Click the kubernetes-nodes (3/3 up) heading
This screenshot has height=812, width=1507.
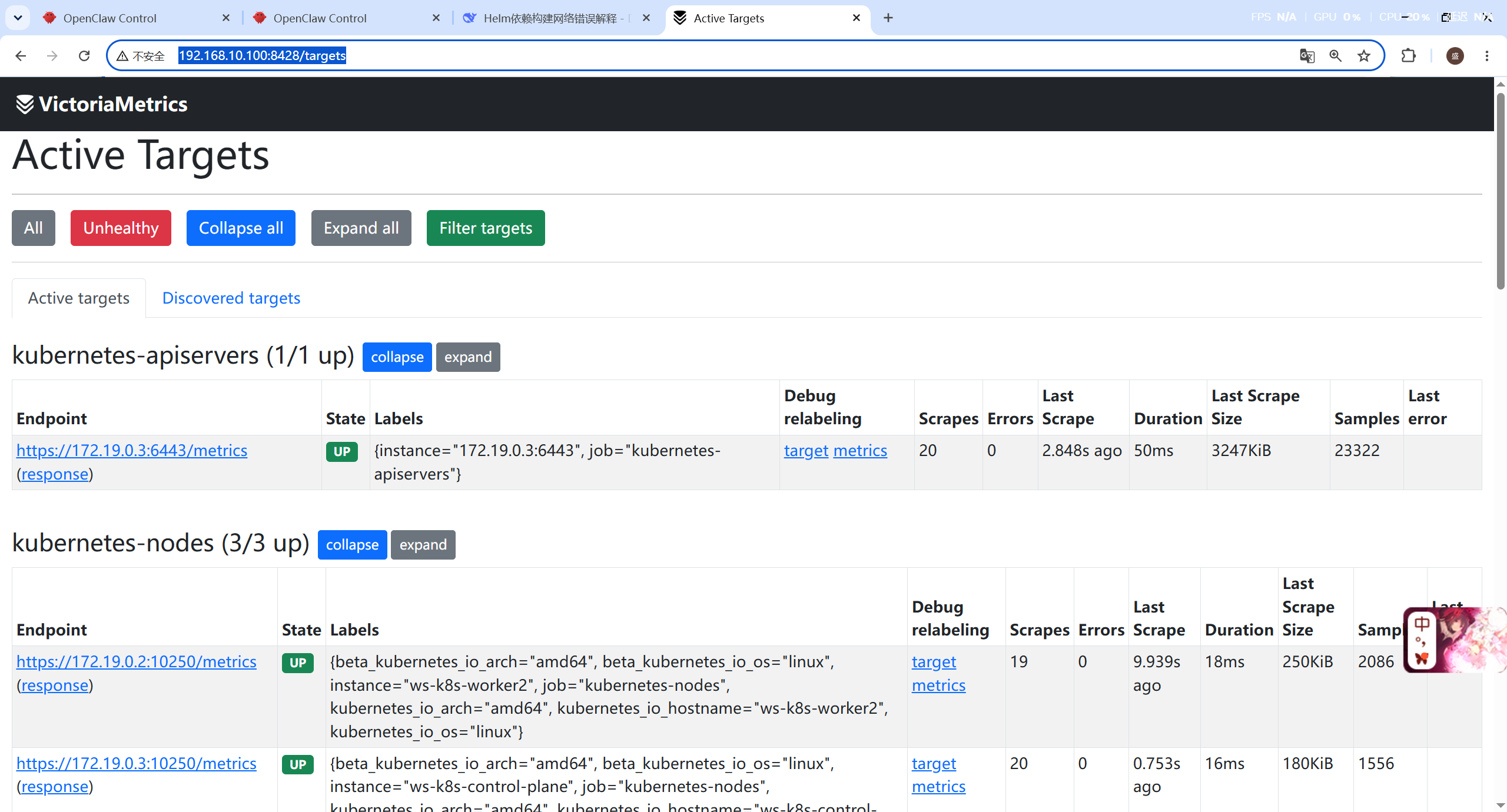[161, 543]
